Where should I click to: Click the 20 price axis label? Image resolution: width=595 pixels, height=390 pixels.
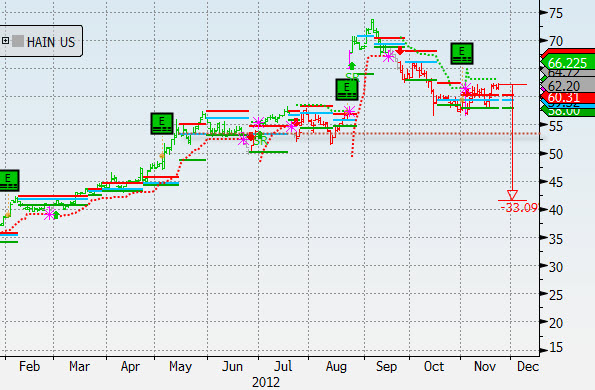(556, 323)
